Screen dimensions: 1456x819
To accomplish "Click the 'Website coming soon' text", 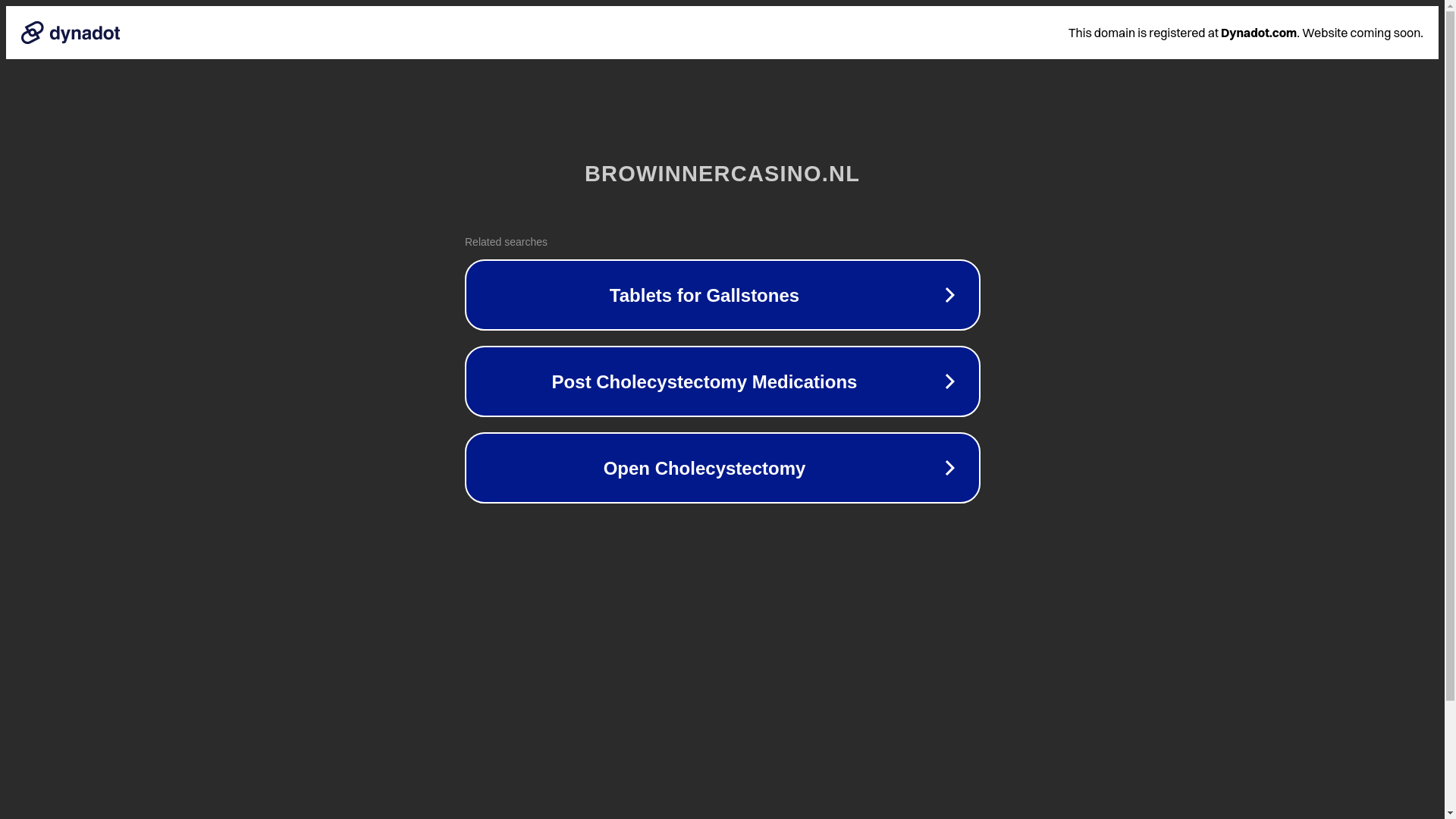I will click(1362, 33).
